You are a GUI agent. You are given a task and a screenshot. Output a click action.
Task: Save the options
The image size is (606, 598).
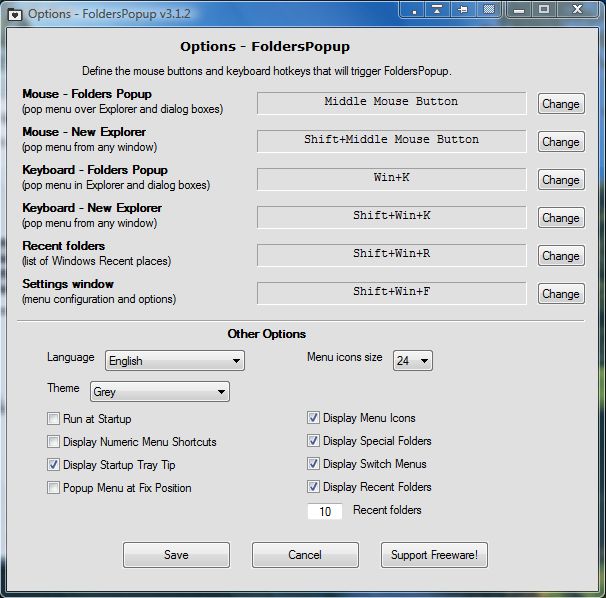click(x=176, y=555)
